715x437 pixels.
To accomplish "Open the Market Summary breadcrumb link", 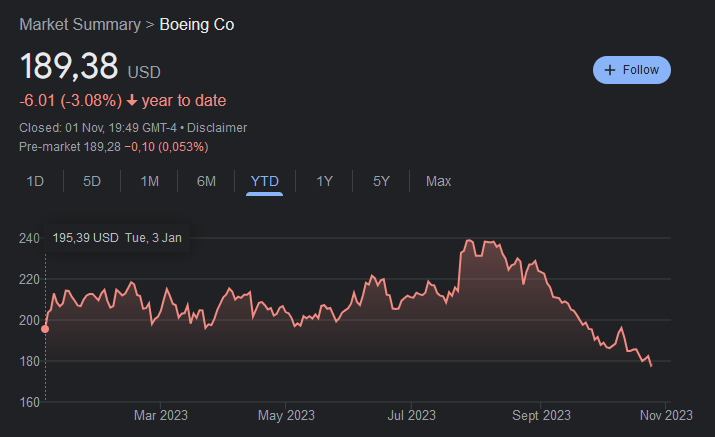I will 80,24.
